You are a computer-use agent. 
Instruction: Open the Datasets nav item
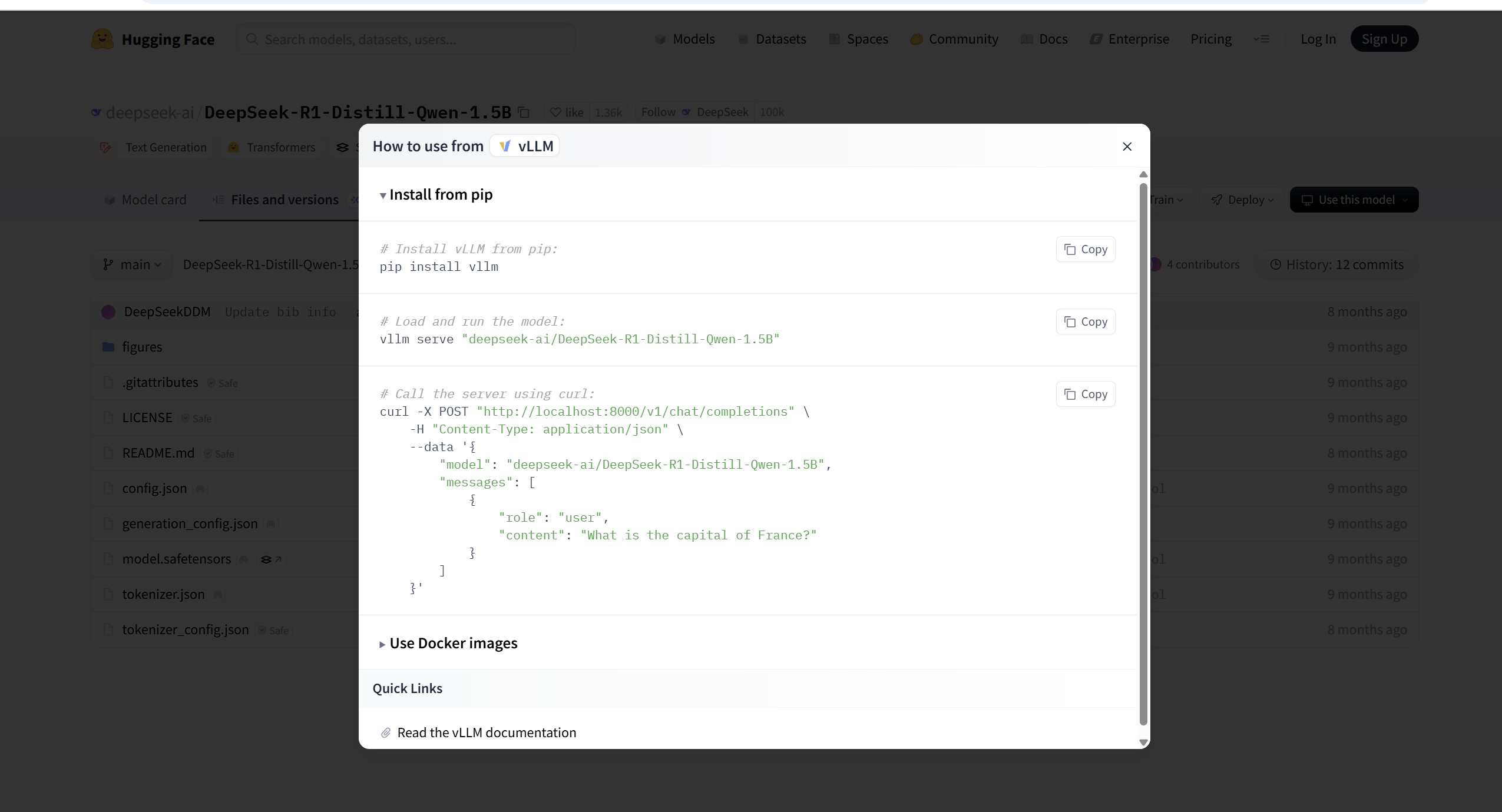click(x=772, y=39)
